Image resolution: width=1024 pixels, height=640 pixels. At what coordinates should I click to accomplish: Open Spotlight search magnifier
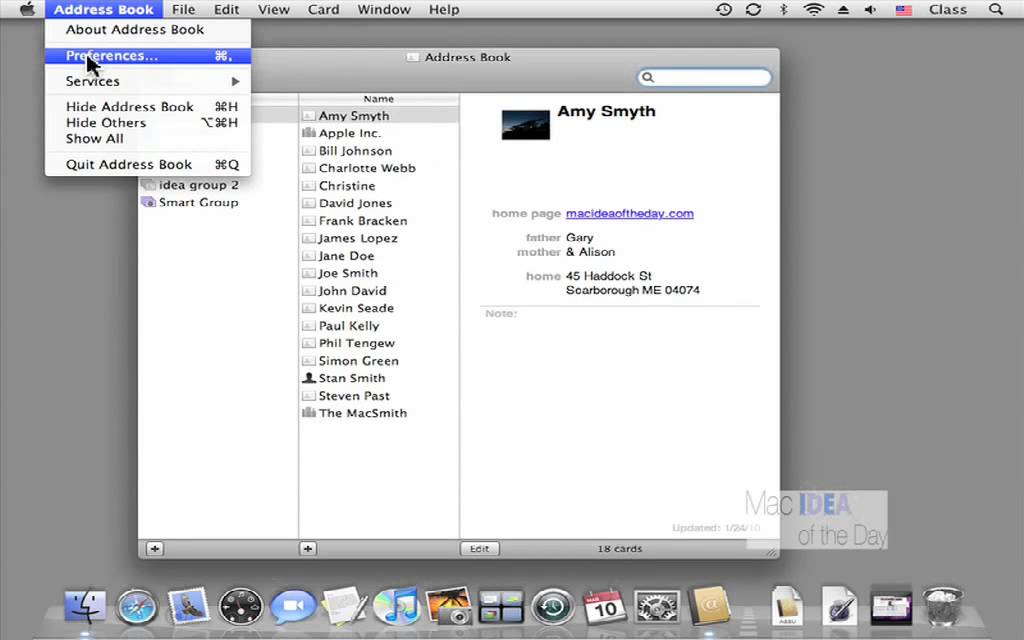(x=996, y=9)
